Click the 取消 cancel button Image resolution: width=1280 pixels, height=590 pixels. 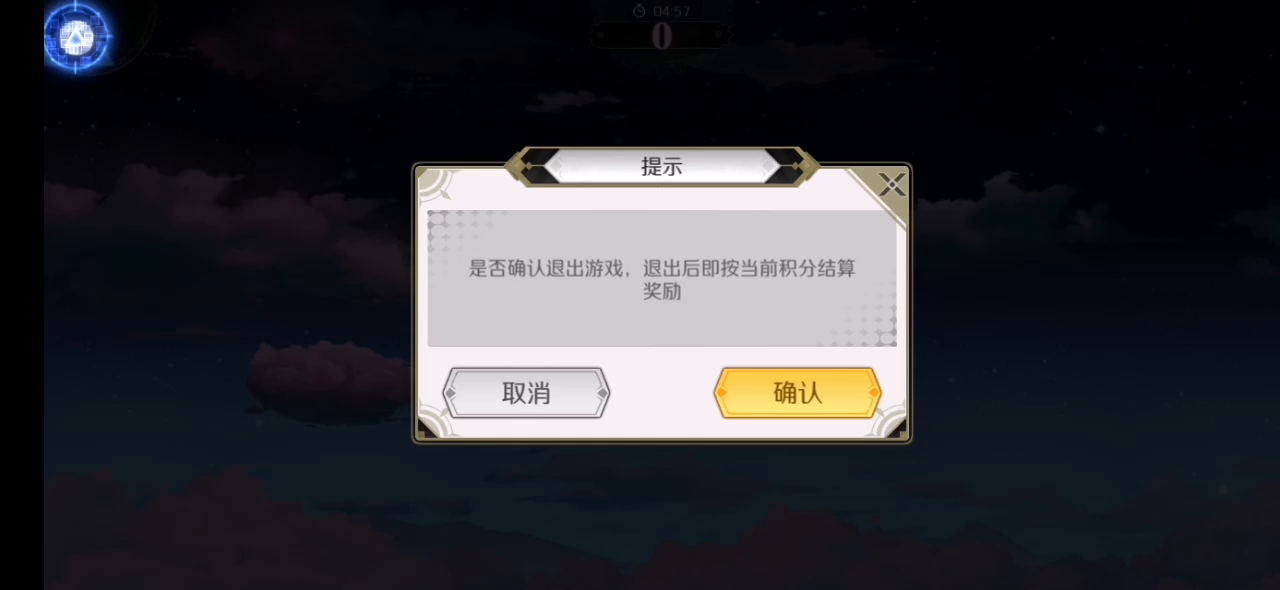point(526,393)
